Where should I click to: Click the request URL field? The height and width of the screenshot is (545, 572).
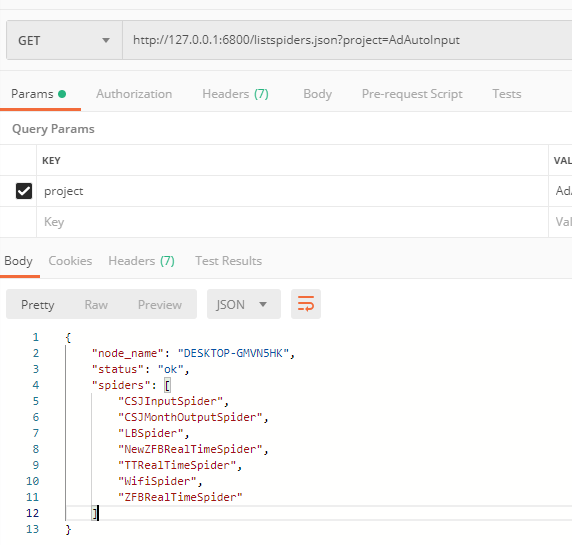(347, 40)
